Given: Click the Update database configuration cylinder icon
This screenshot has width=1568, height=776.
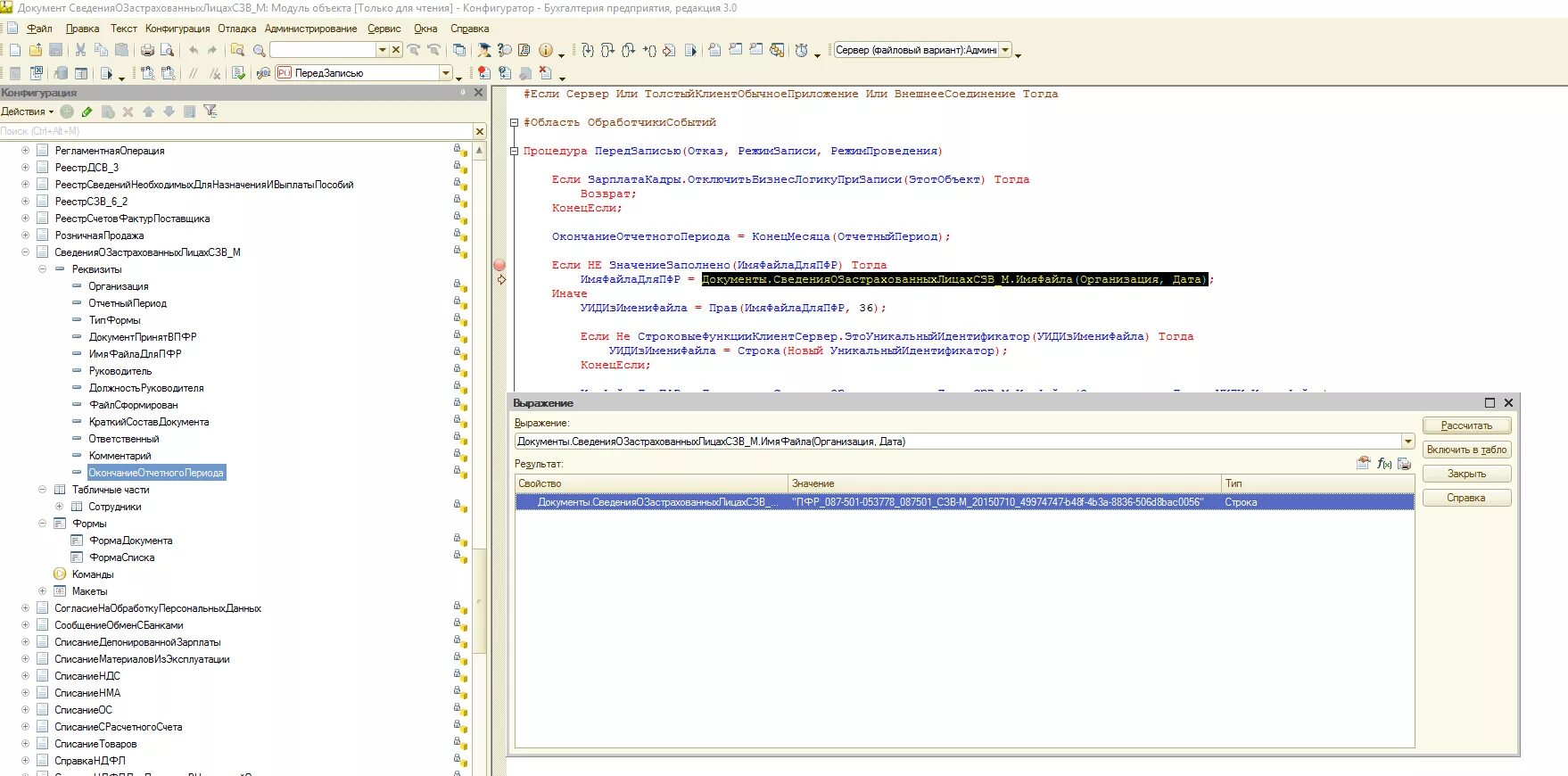Looking at the screenshot, I should (60, 73).
